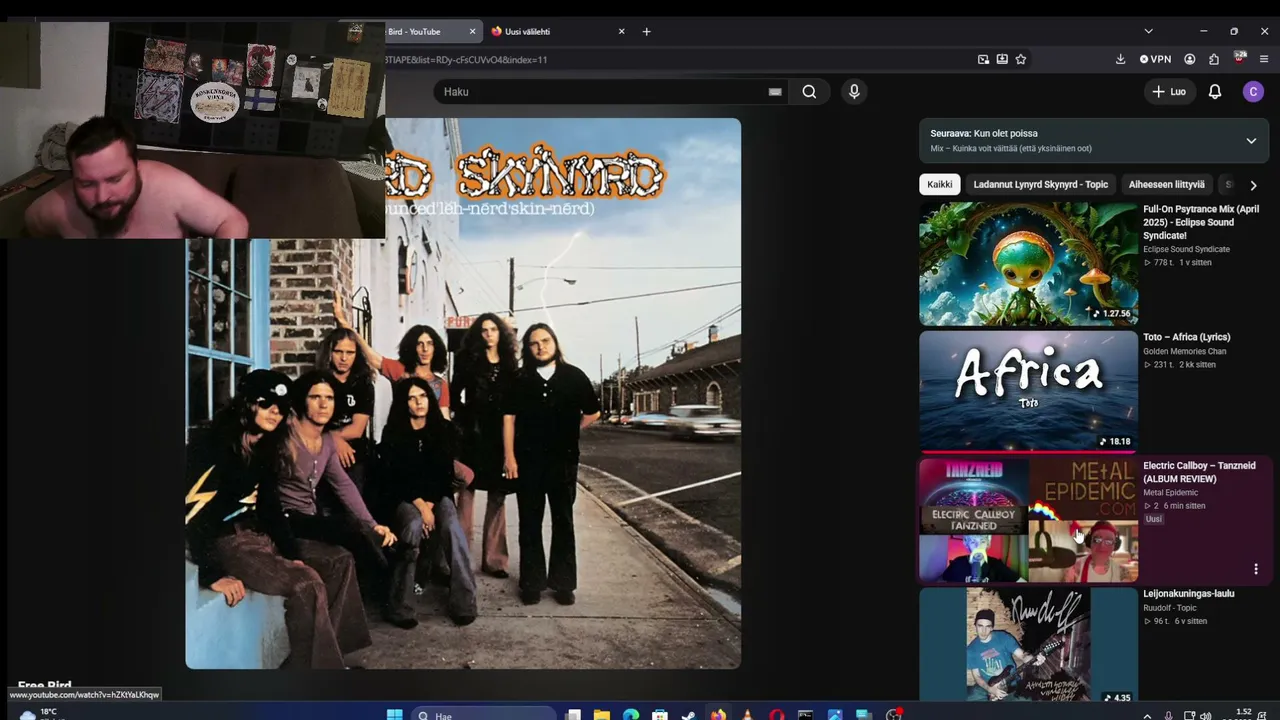The image size is (1280, 720).
Task: Open Electric Callboy – Tanzneid album review title
Action: point(1199,472)
